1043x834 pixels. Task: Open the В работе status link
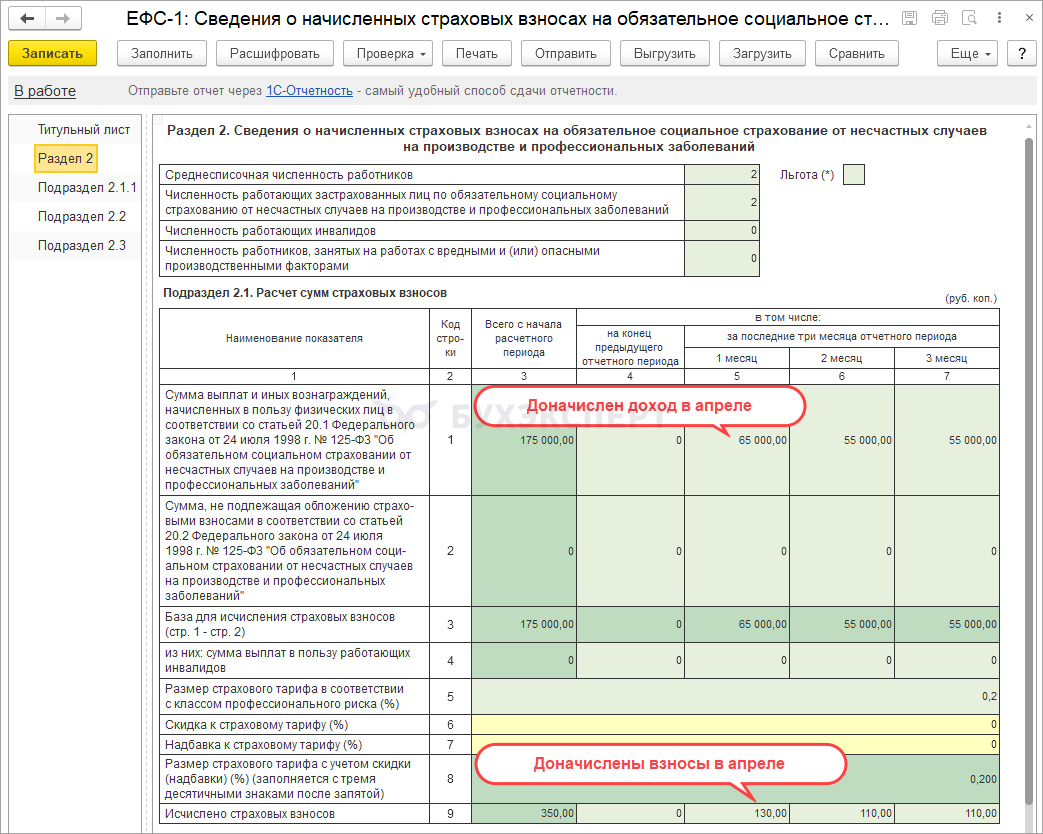[45, 91]
